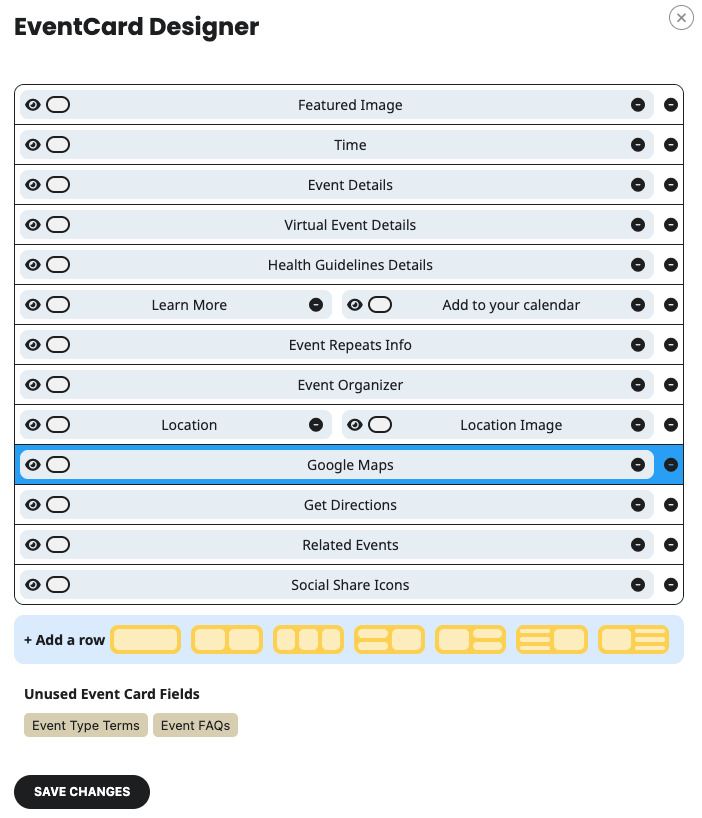Screen dimensions: 702x818
Task: Delete the entire Time row
Action: point(671,145)
